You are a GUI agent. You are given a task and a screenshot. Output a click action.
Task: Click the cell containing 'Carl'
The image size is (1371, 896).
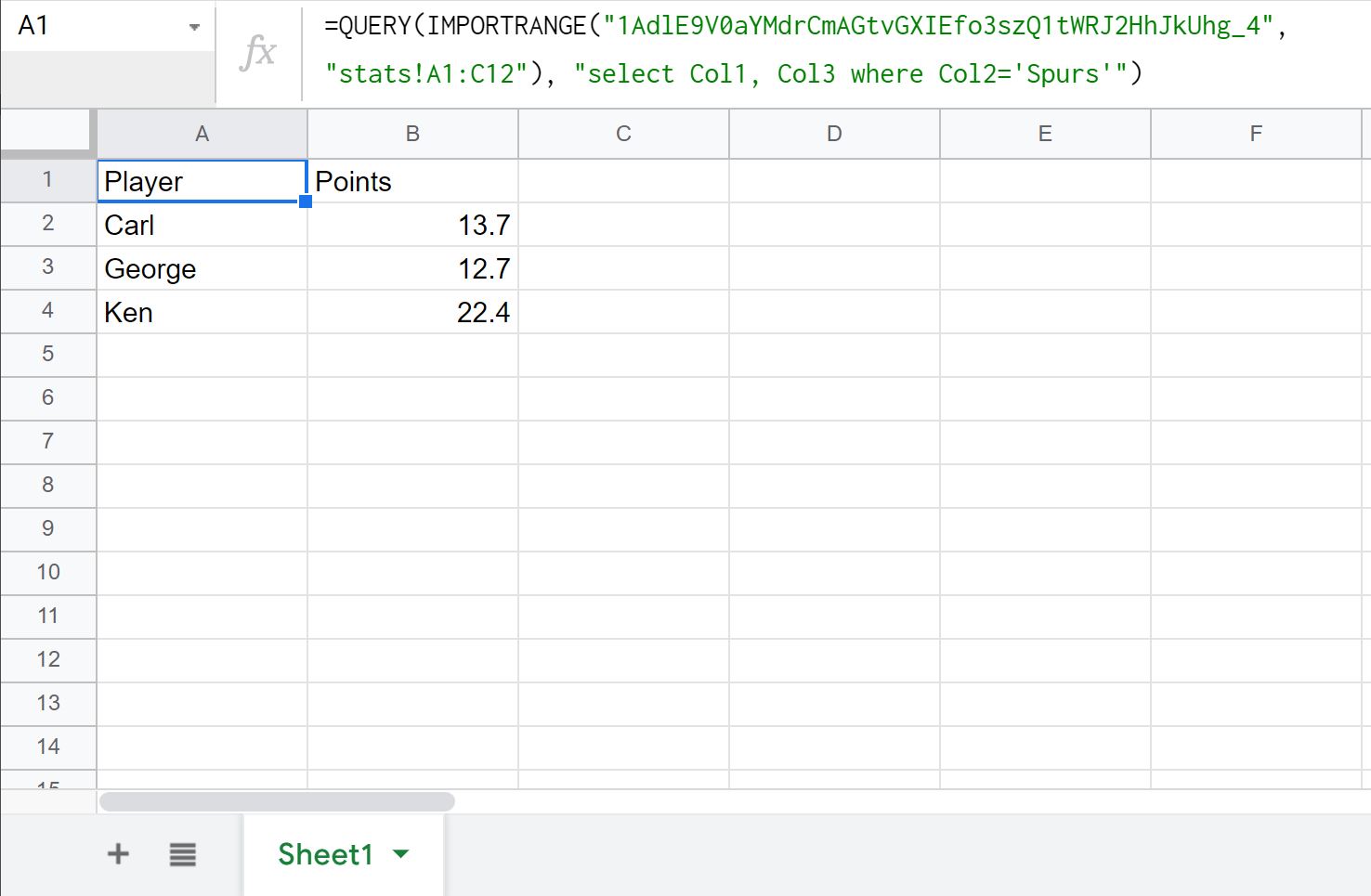tap(202, 225)
